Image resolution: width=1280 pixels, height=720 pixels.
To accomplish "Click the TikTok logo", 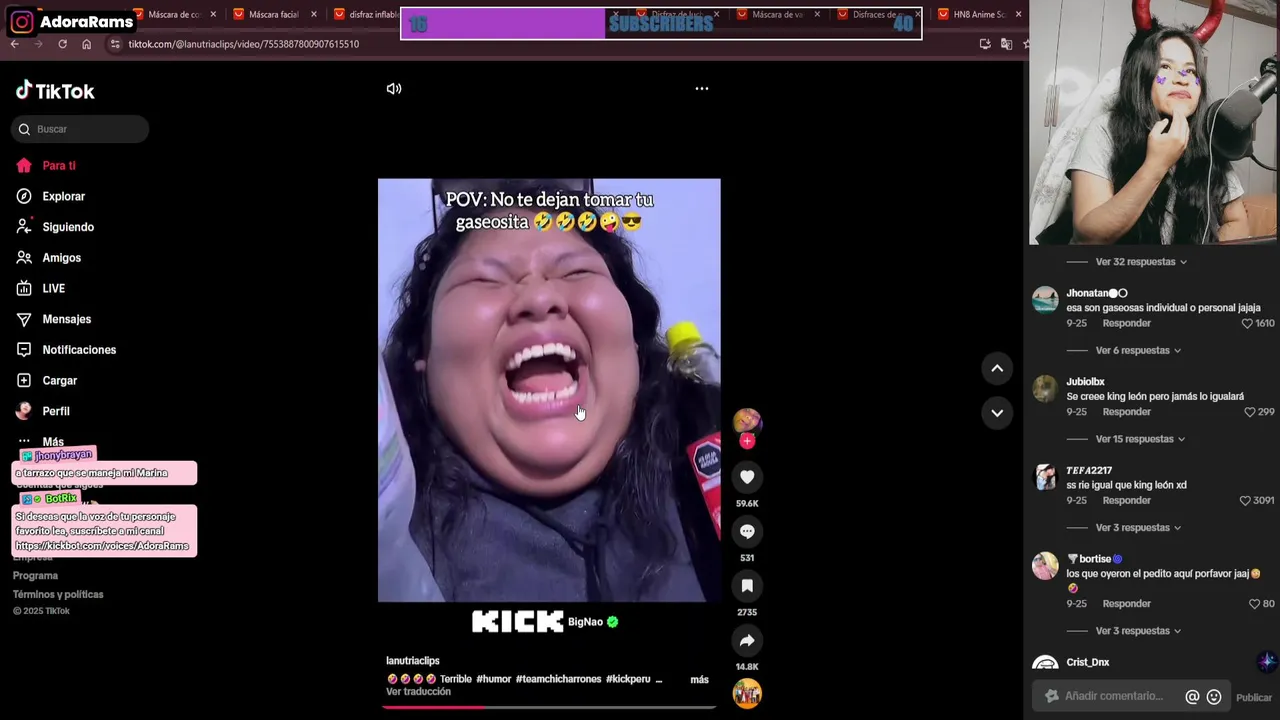I will (x=55, y=91).
